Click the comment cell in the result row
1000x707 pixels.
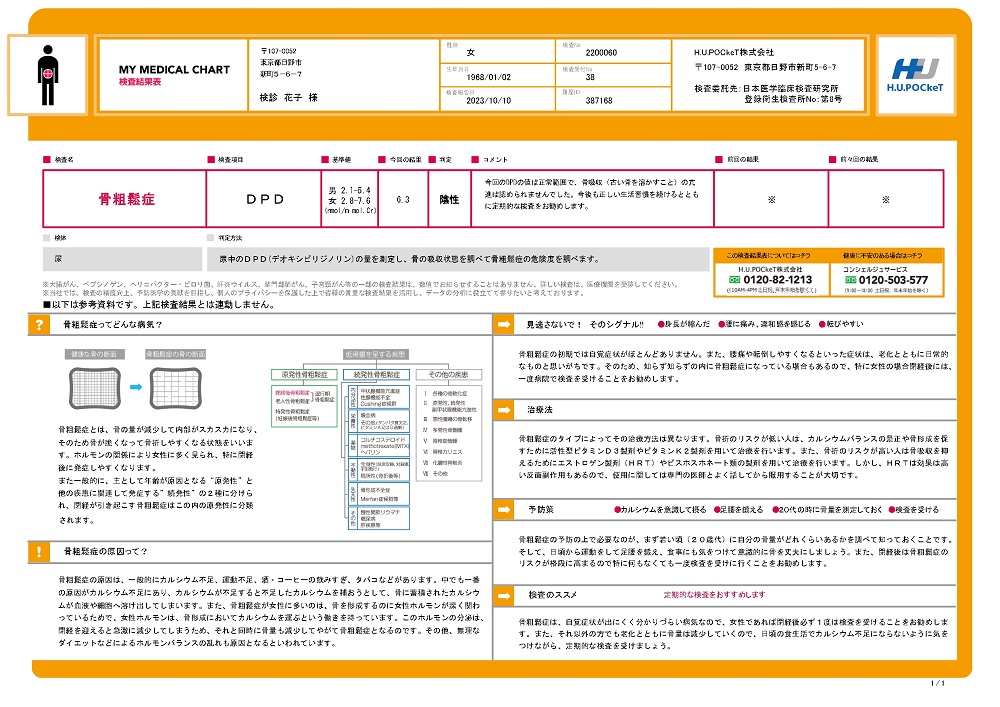[x=592, y=199]
